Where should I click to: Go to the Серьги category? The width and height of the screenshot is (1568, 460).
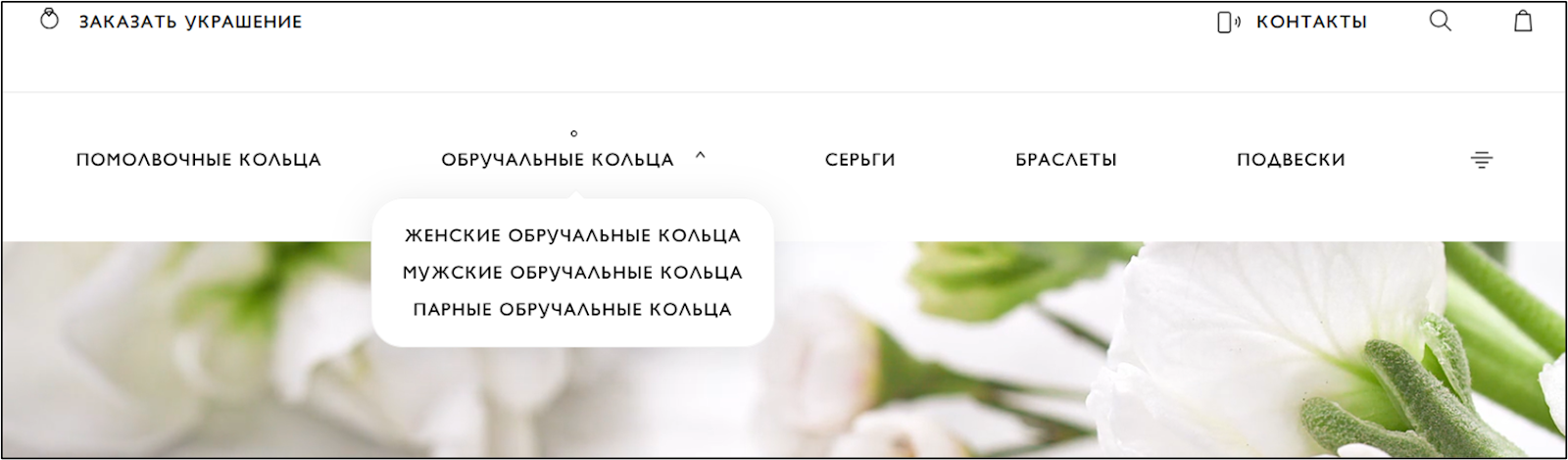tap(860, 160)
